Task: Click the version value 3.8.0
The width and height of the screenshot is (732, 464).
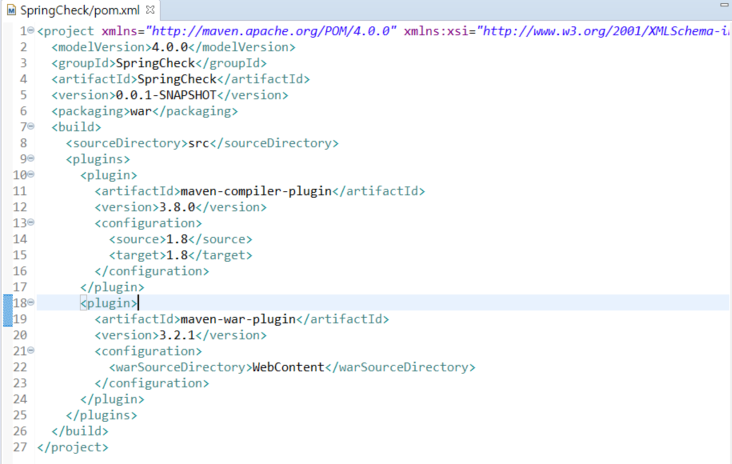Action: point(177,207)
